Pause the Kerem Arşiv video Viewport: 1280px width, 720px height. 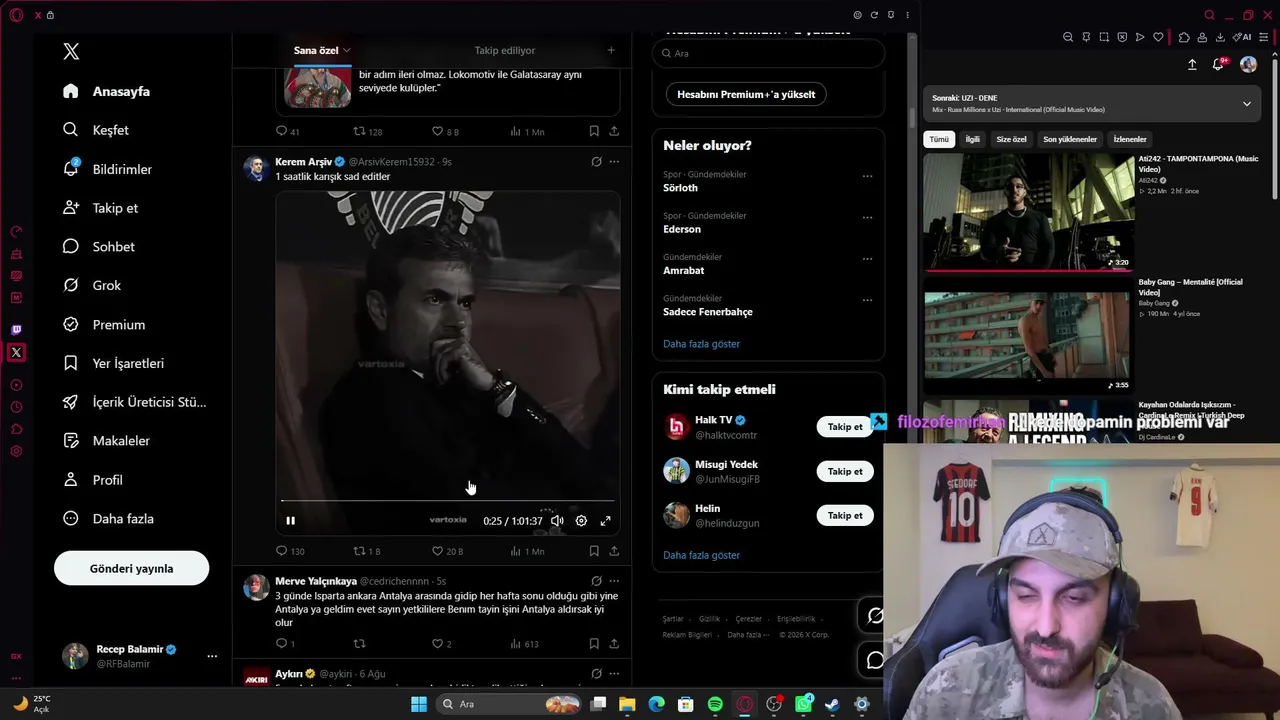291,520
